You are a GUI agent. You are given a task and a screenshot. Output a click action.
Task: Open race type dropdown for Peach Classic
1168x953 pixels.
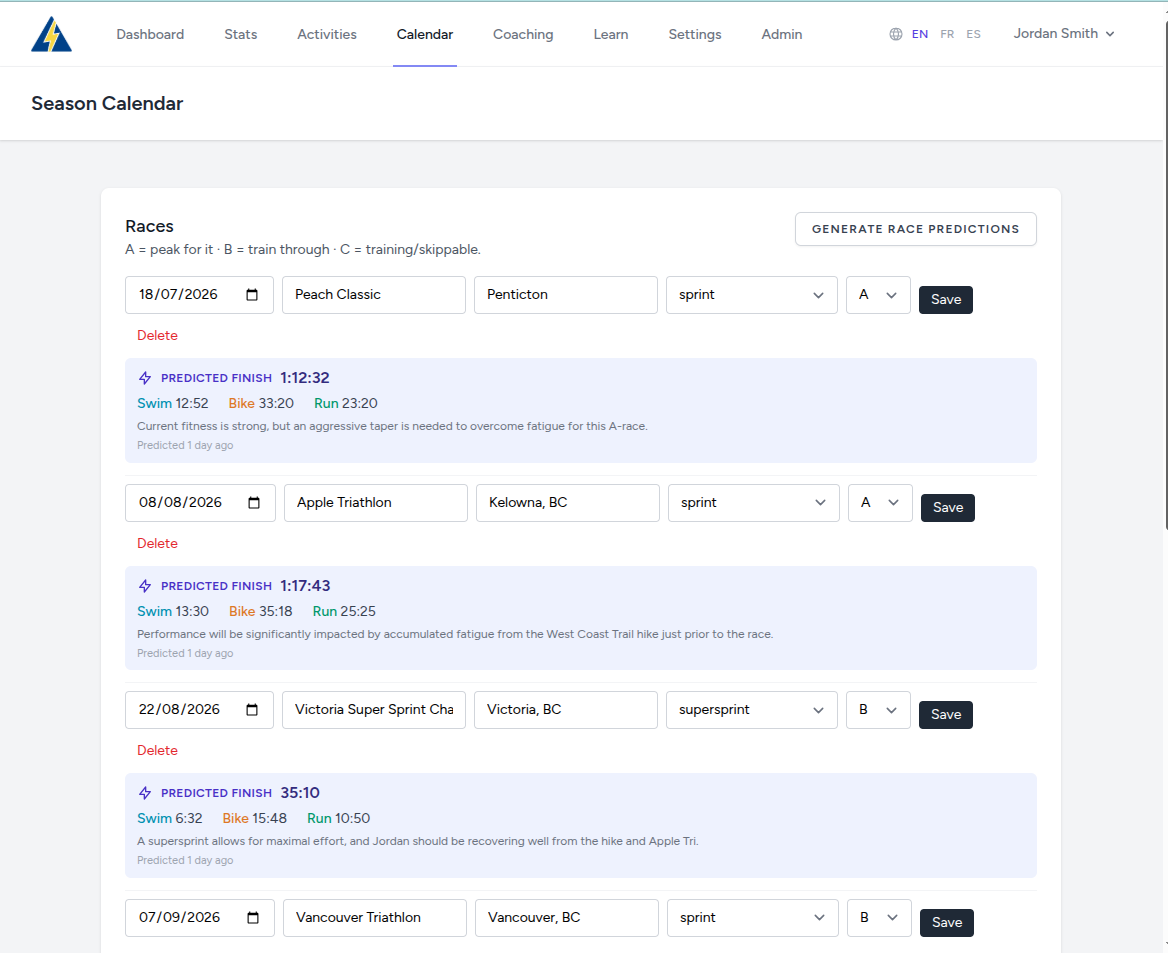751,295
